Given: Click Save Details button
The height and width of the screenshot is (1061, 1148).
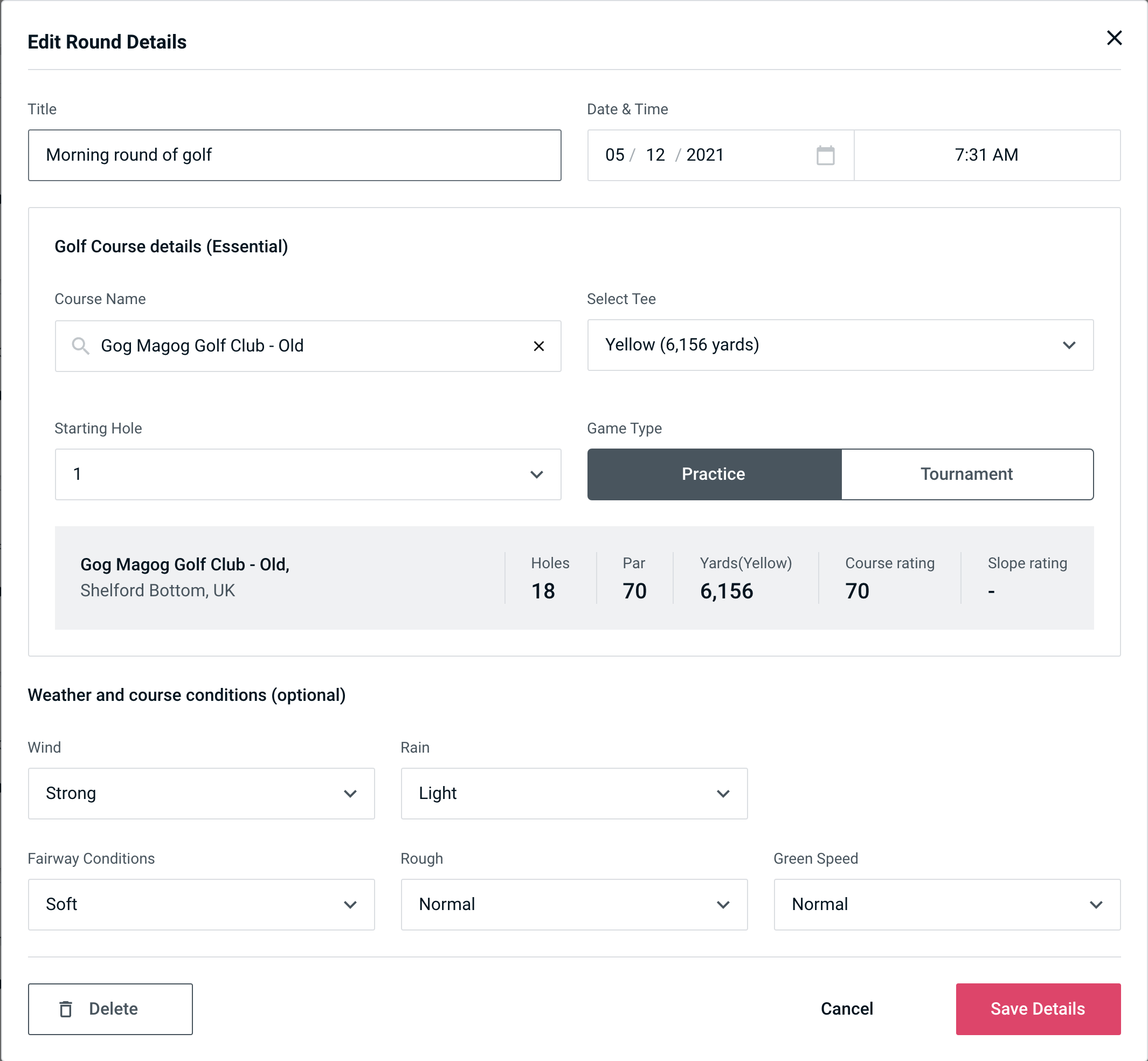Looking at the screenshot, I should 1037,1009.
